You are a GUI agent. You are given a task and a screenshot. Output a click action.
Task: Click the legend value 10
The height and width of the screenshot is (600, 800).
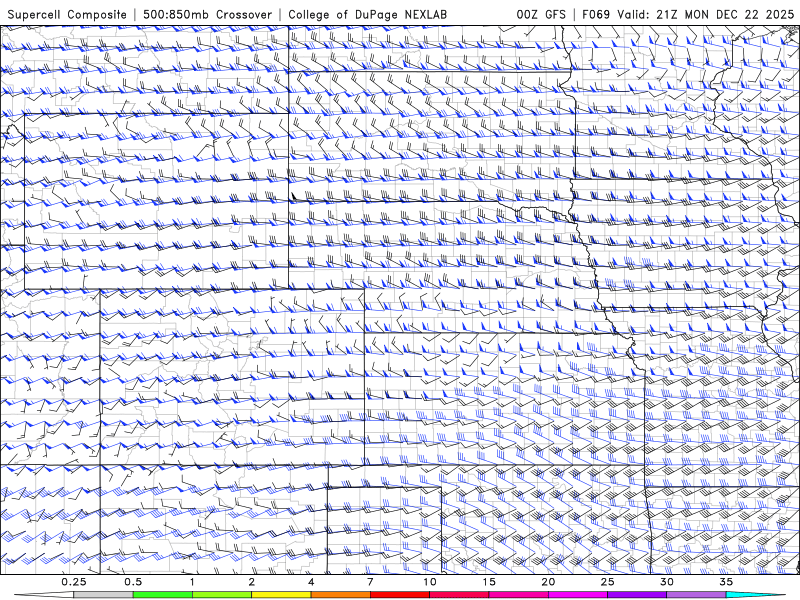[x=430, y=582]
